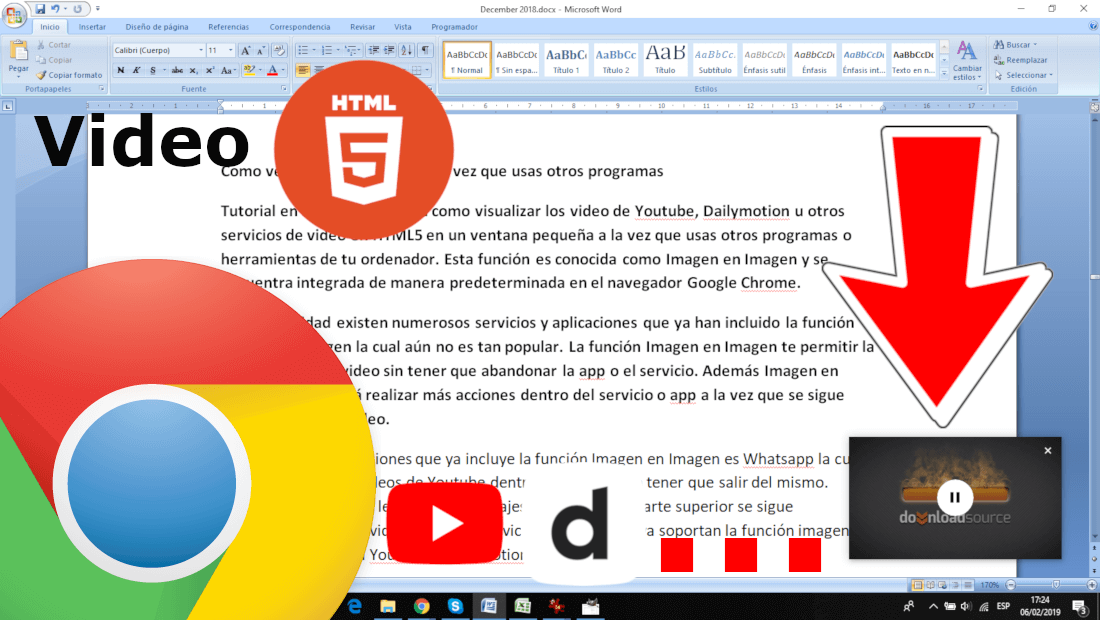This screenshot has height=620, width=1100.
Task: Pause the picture-in-picture video
Action: 954,497
